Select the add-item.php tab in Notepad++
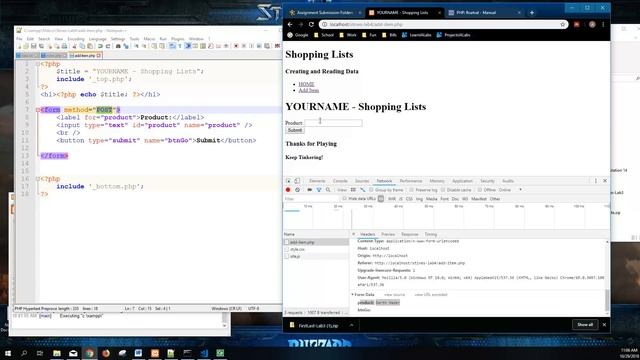 click(85, 56)
